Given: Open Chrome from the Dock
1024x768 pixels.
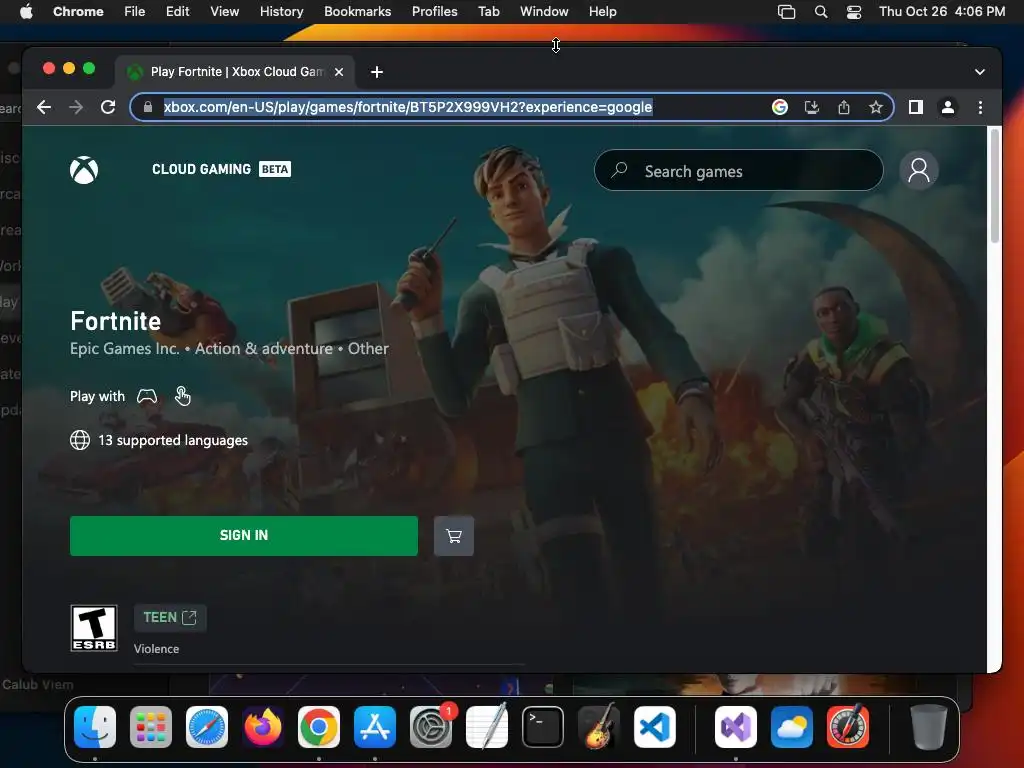Looking at the screenshot, I should tap(319, 727).
